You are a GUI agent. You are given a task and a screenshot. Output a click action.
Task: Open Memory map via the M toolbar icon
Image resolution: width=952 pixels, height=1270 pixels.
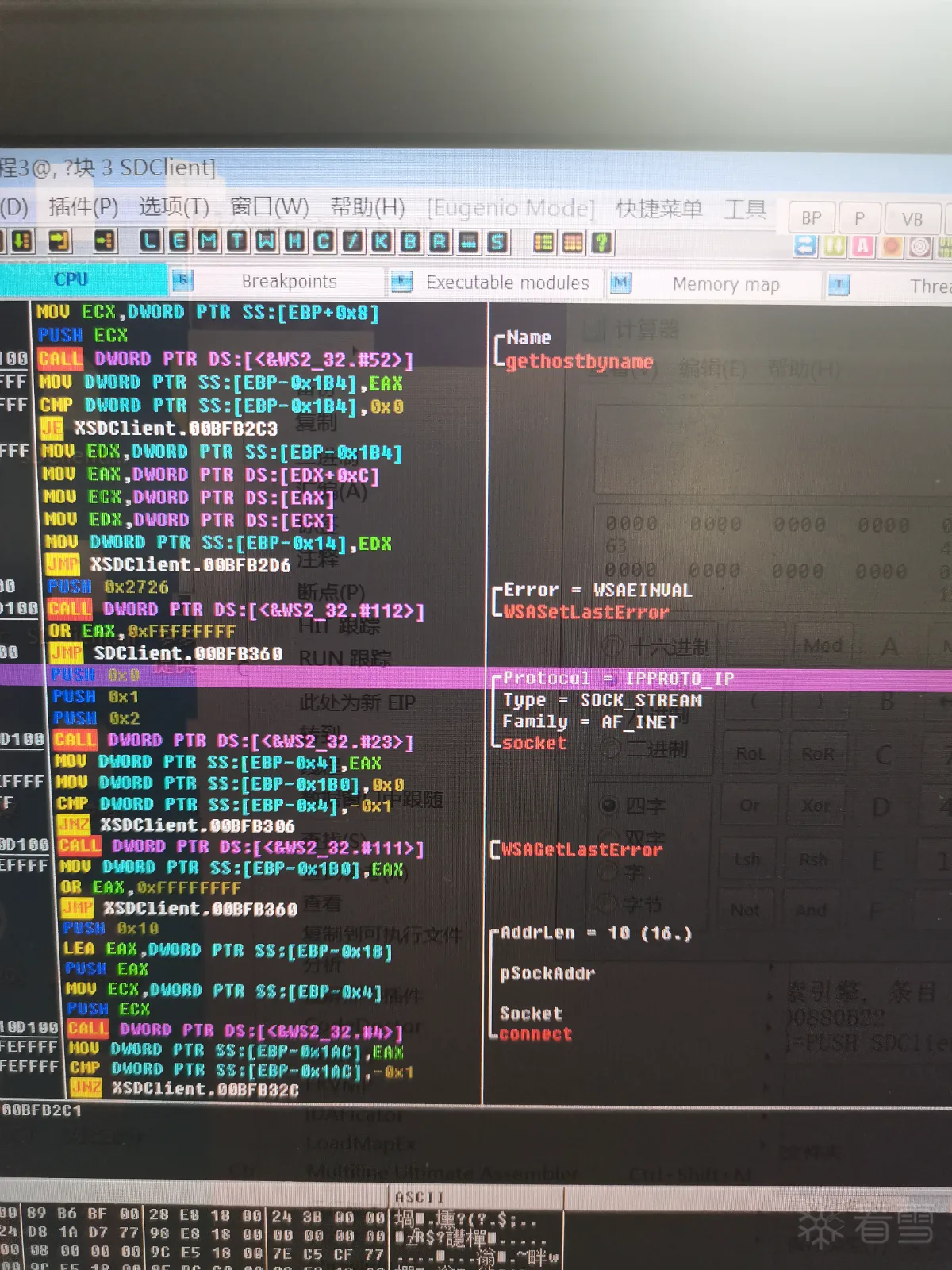pos(208,240)
